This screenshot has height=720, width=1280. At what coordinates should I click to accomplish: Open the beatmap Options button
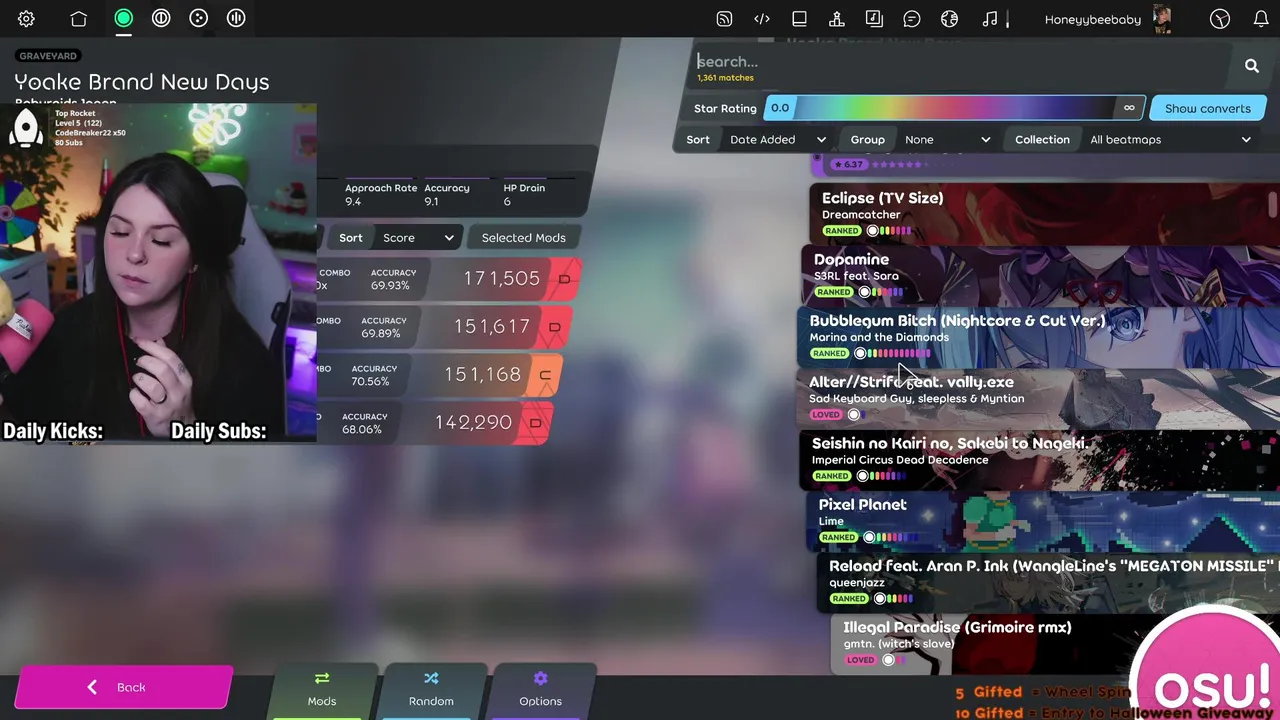click(x=540, y=691)
